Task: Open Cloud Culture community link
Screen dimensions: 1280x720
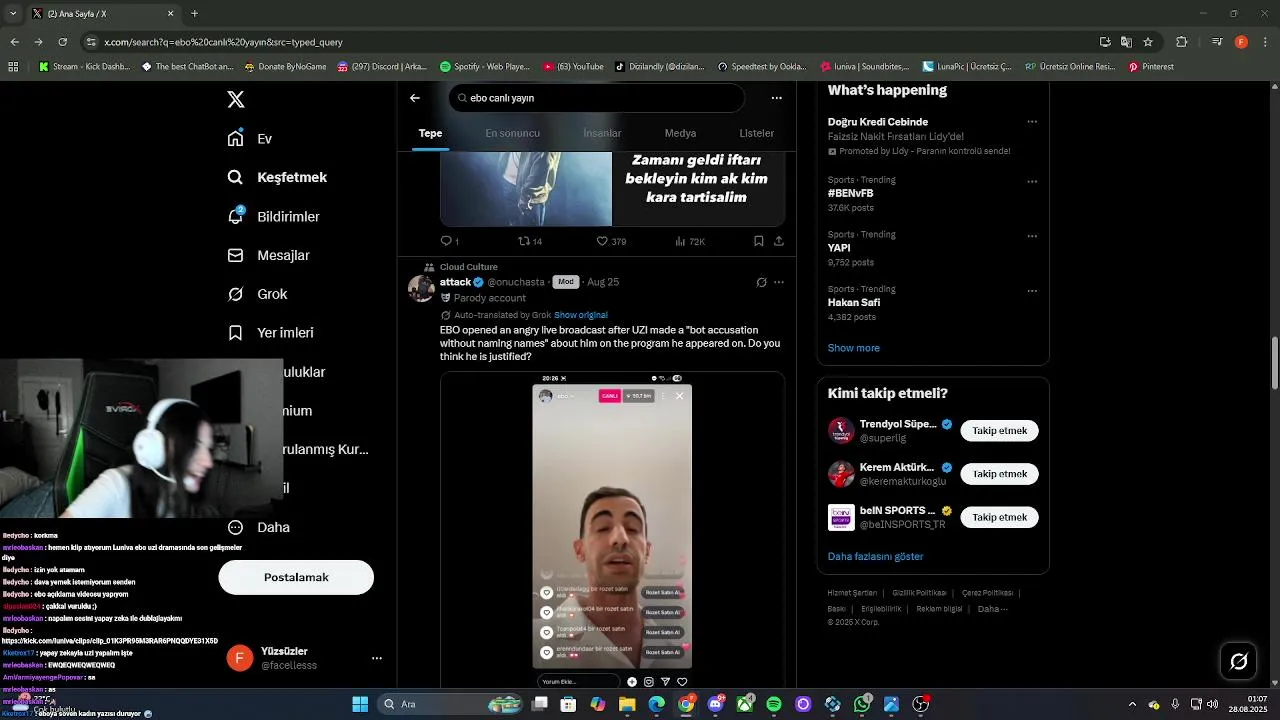Action: point(468,267)
